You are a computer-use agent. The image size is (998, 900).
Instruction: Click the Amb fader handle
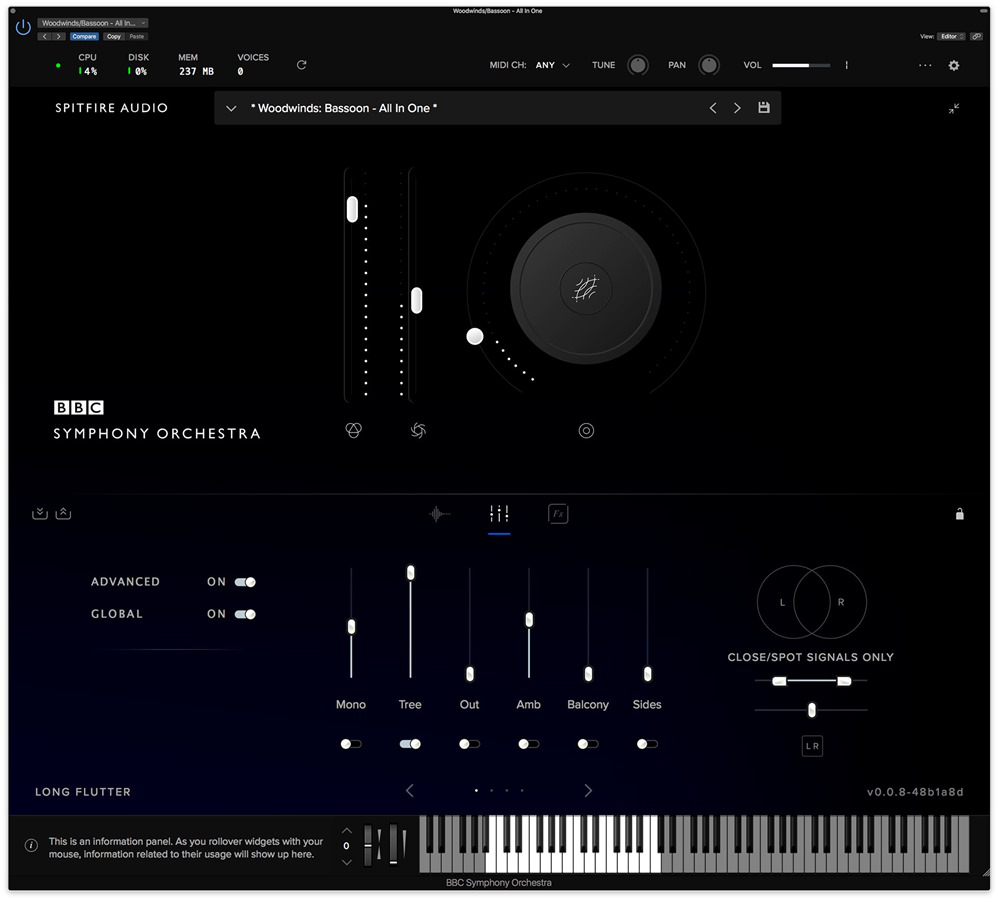[x=529, y=619]
